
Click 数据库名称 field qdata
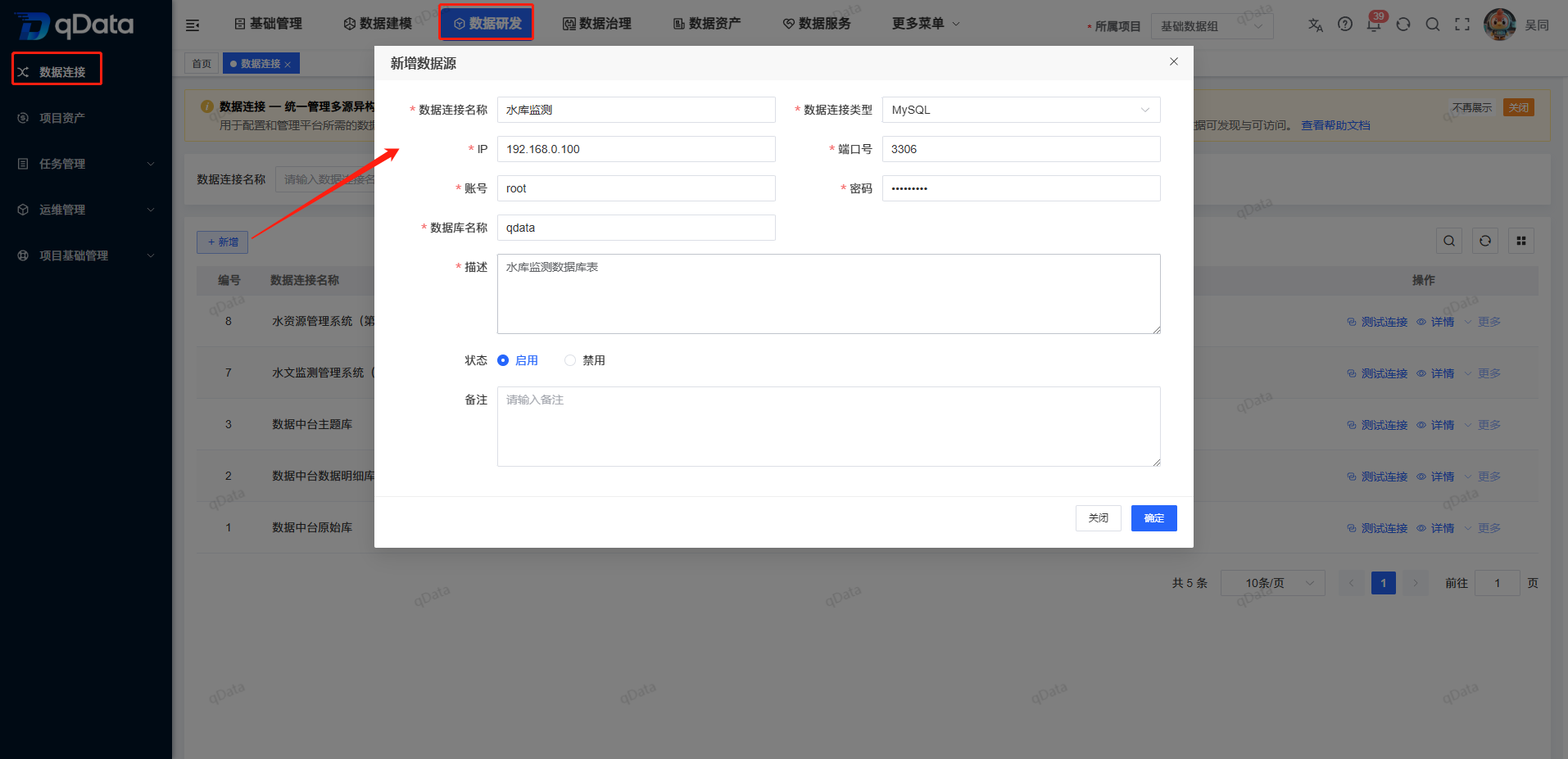pyautogui.click(x=636, y=228)
